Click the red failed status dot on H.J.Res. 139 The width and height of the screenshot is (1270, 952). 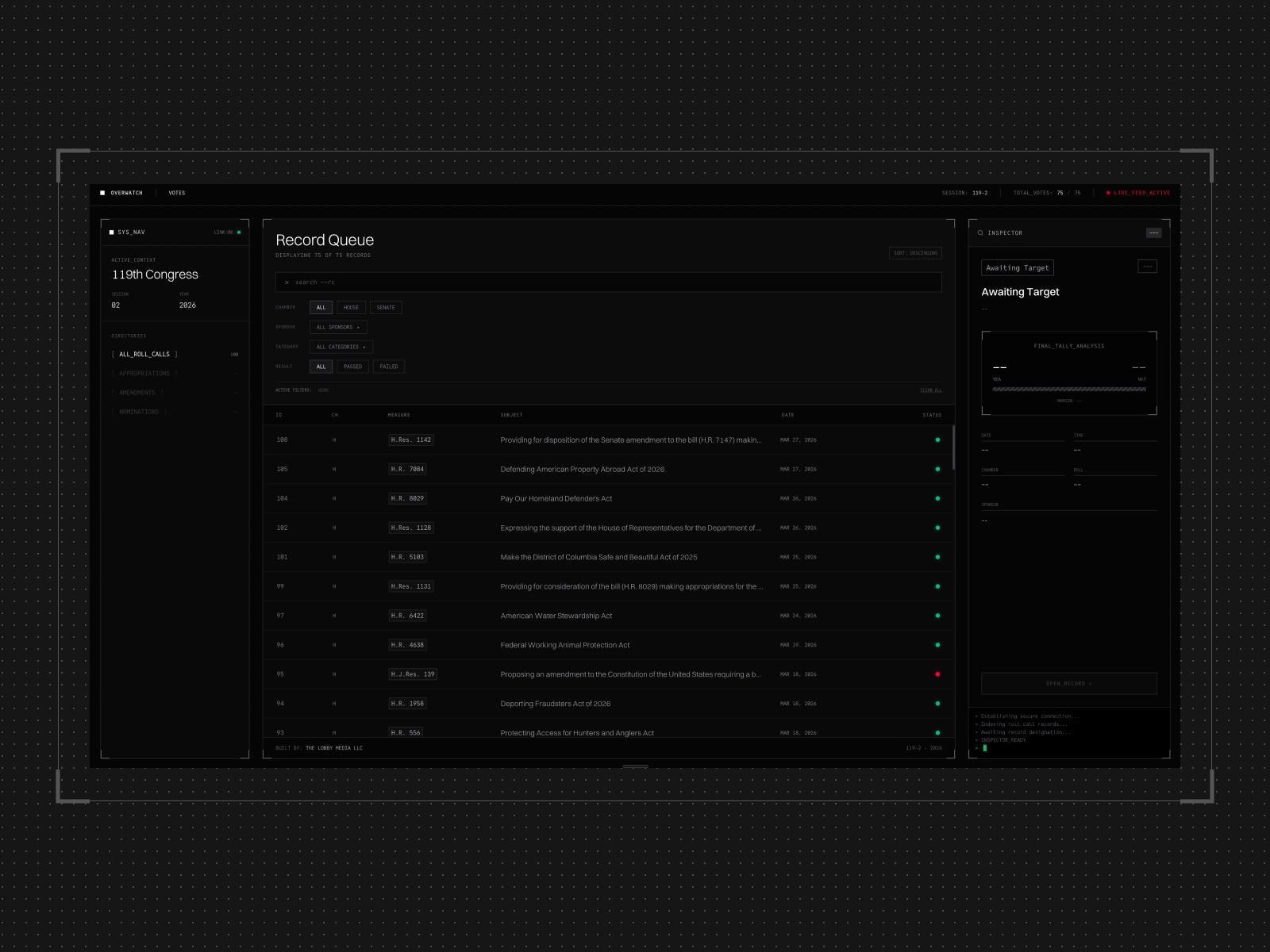click(937, 674)
